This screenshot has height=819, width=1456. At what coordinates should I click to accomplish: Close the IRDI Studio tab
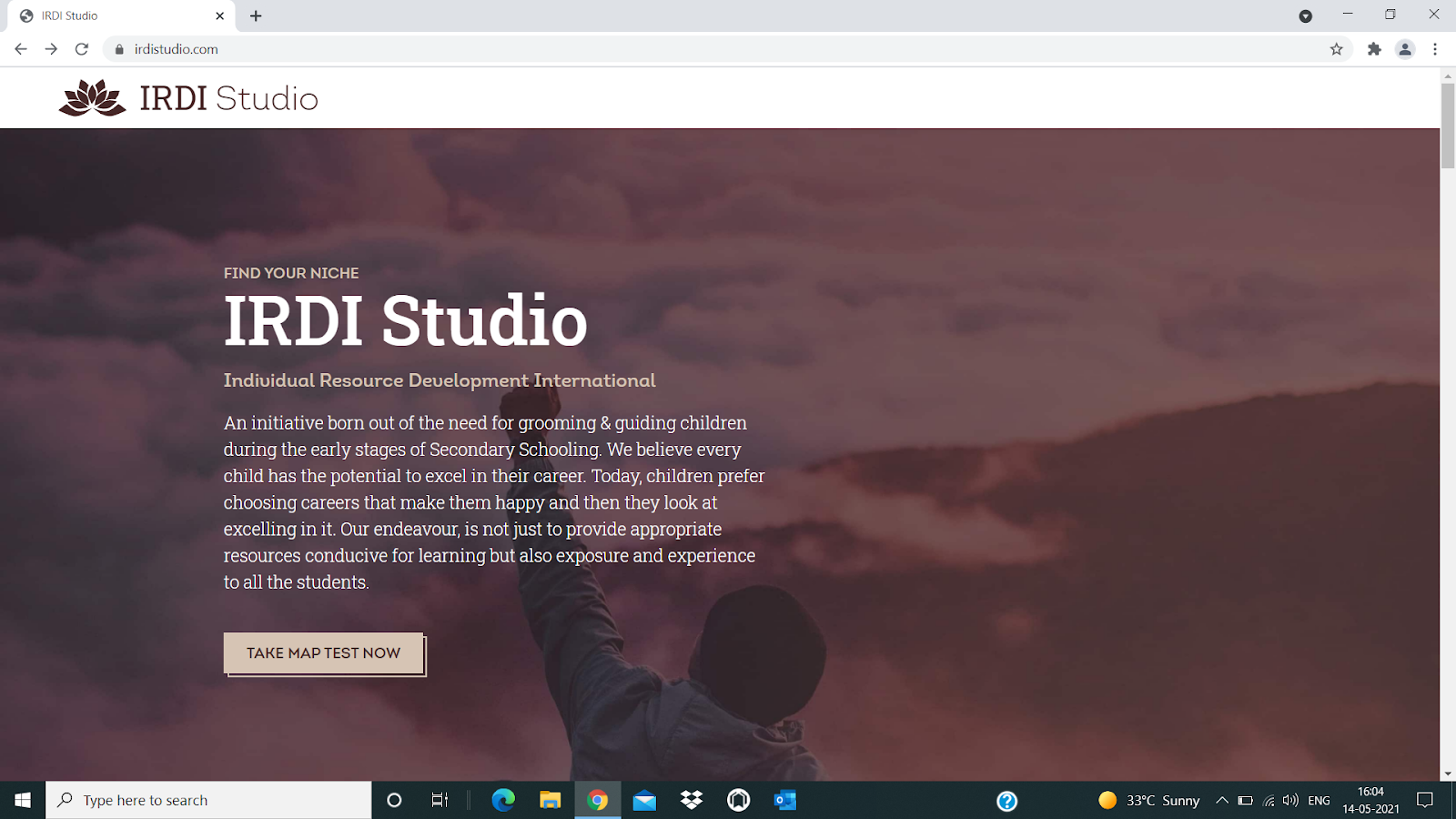point(219,15)
